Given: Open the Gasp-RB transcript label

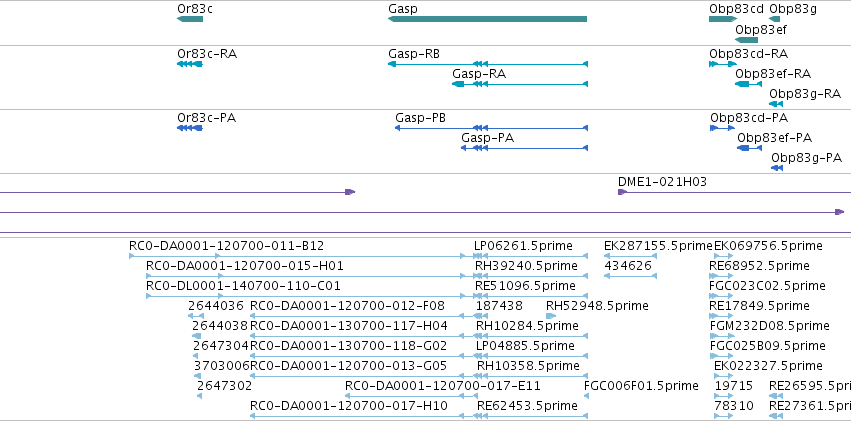Looking at the screenshot, I should 414,54.
